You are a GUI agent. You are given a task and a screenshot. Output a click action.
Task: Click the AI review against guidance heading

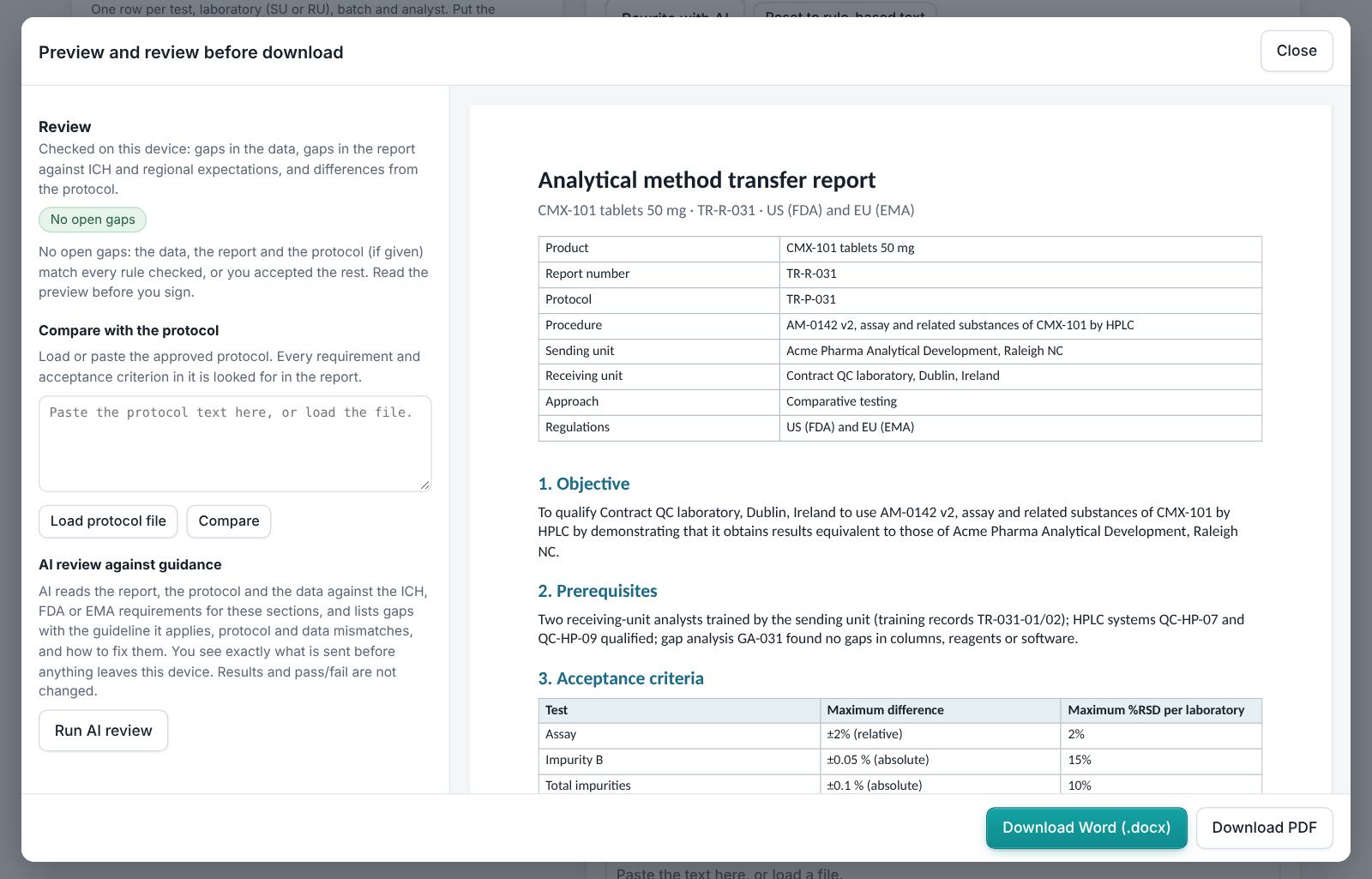point(130,565)
